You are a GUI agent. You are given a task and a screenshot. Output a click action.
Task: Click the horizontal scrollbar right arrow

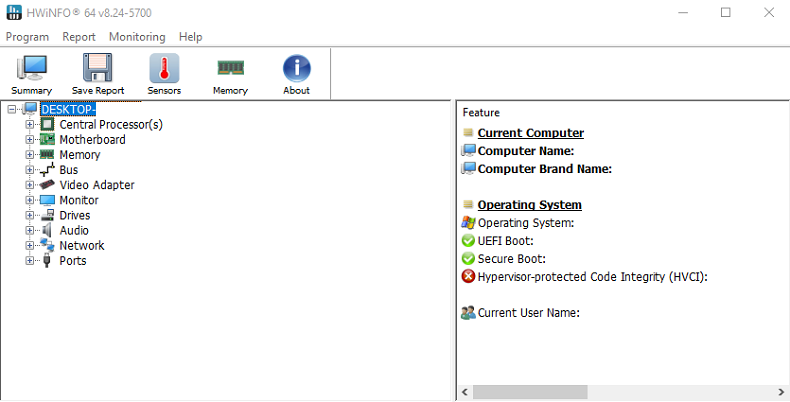781,392
